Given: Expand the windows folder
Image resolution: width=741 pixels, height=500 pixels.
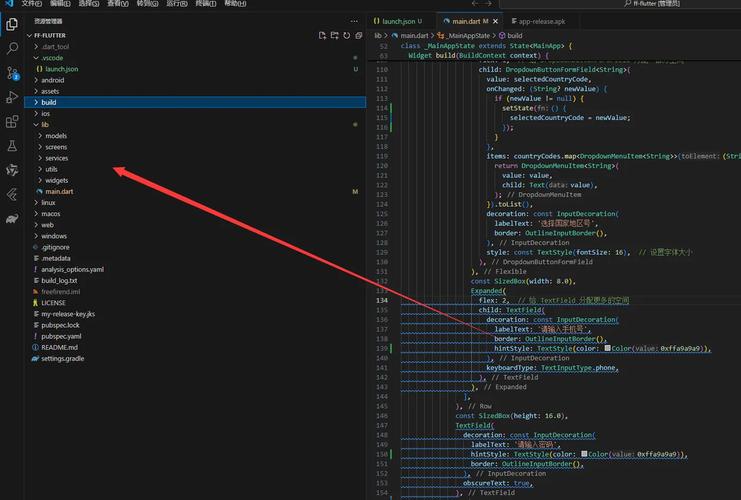Looking at the screenshot, I should click(x=54, y=236).
